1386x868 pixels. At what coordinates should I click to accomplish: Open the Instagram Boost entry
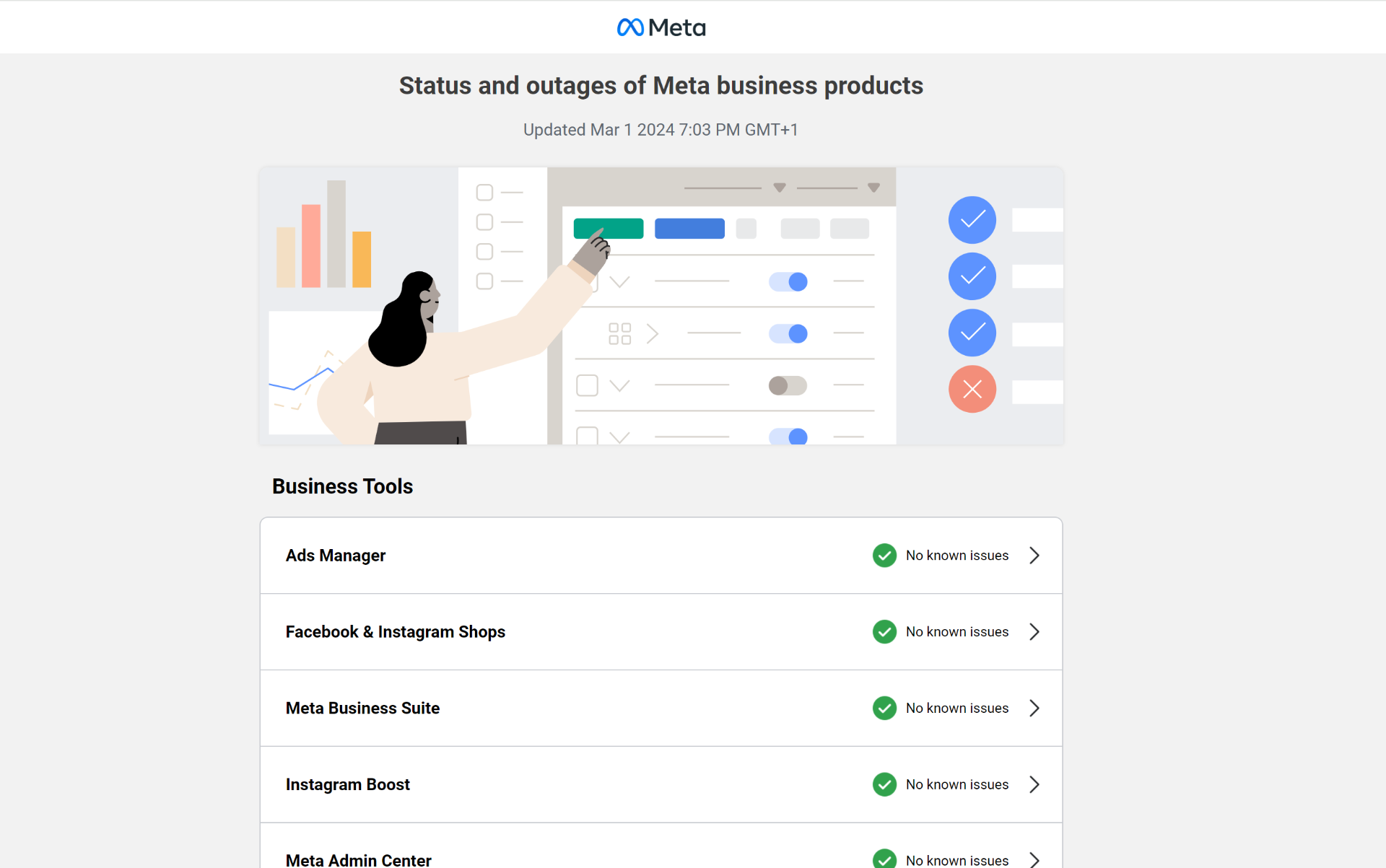(661, 784)
